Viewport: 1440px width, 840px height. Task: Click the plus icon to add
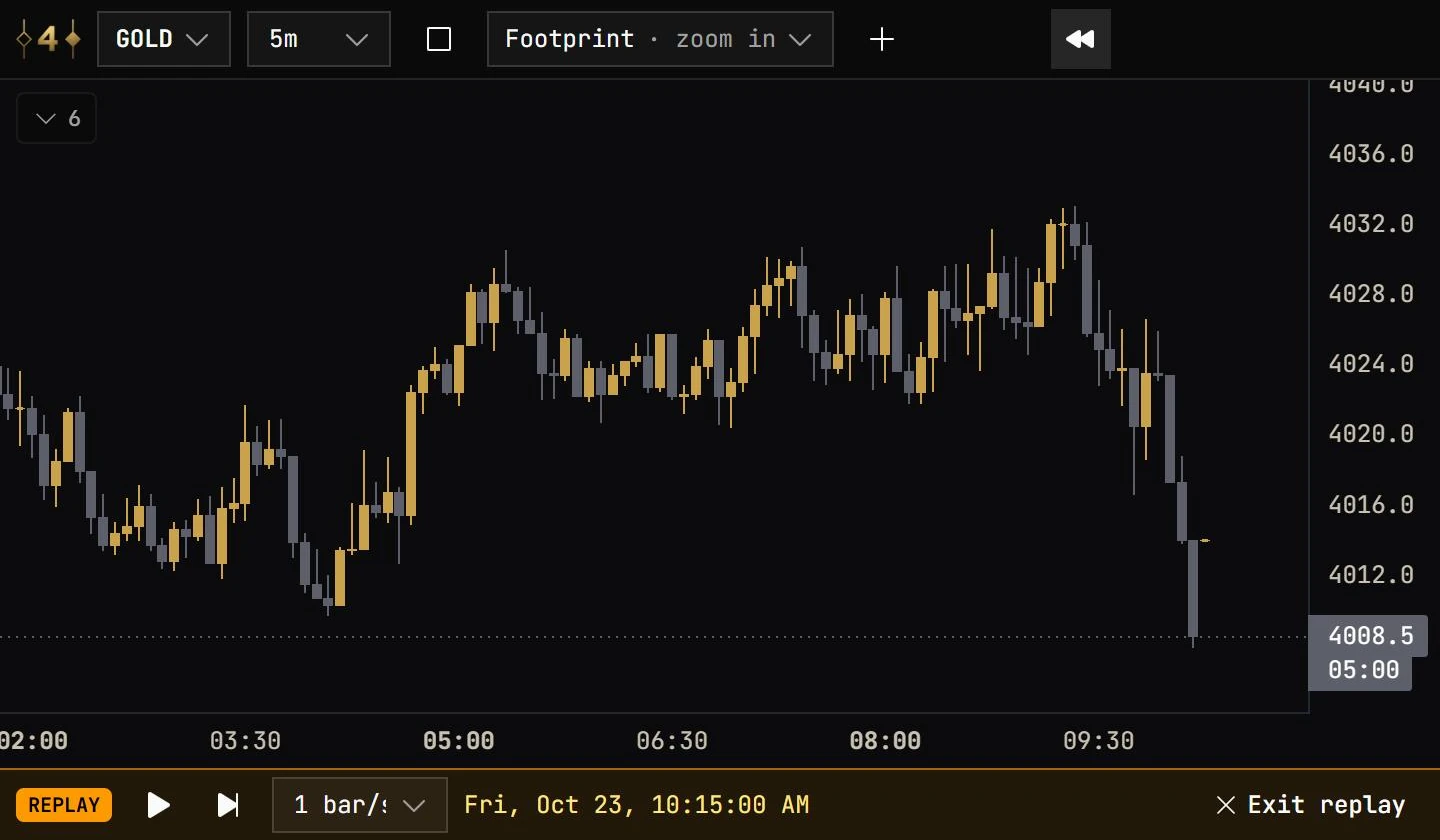[881, 39]
